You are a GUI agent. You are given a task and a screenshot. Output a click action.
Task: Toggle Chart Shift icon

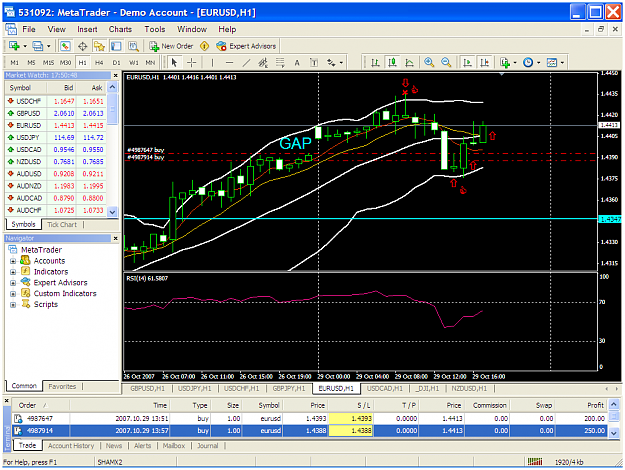point(484,63)
